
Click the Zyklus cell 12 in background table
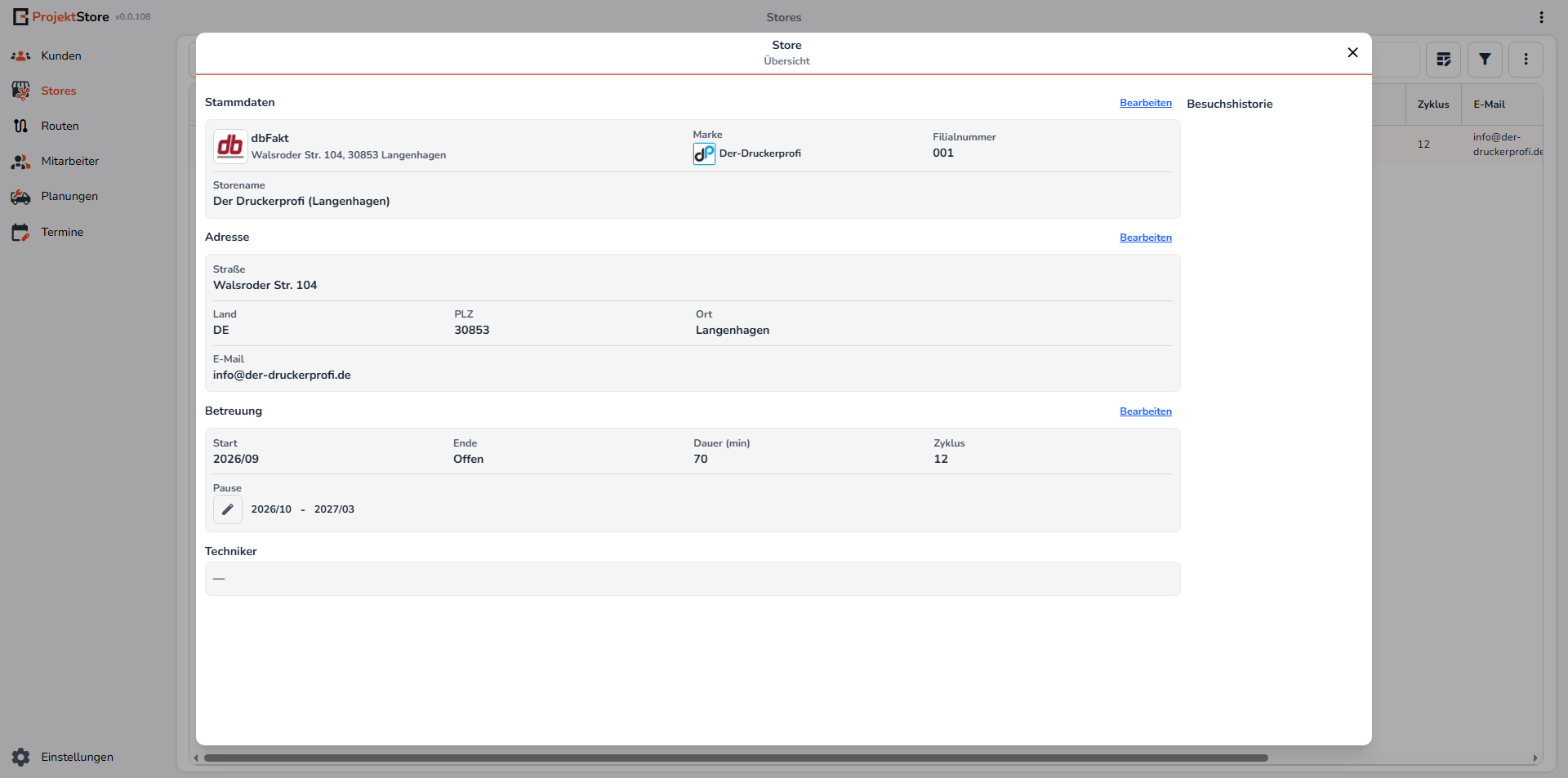1423,144
